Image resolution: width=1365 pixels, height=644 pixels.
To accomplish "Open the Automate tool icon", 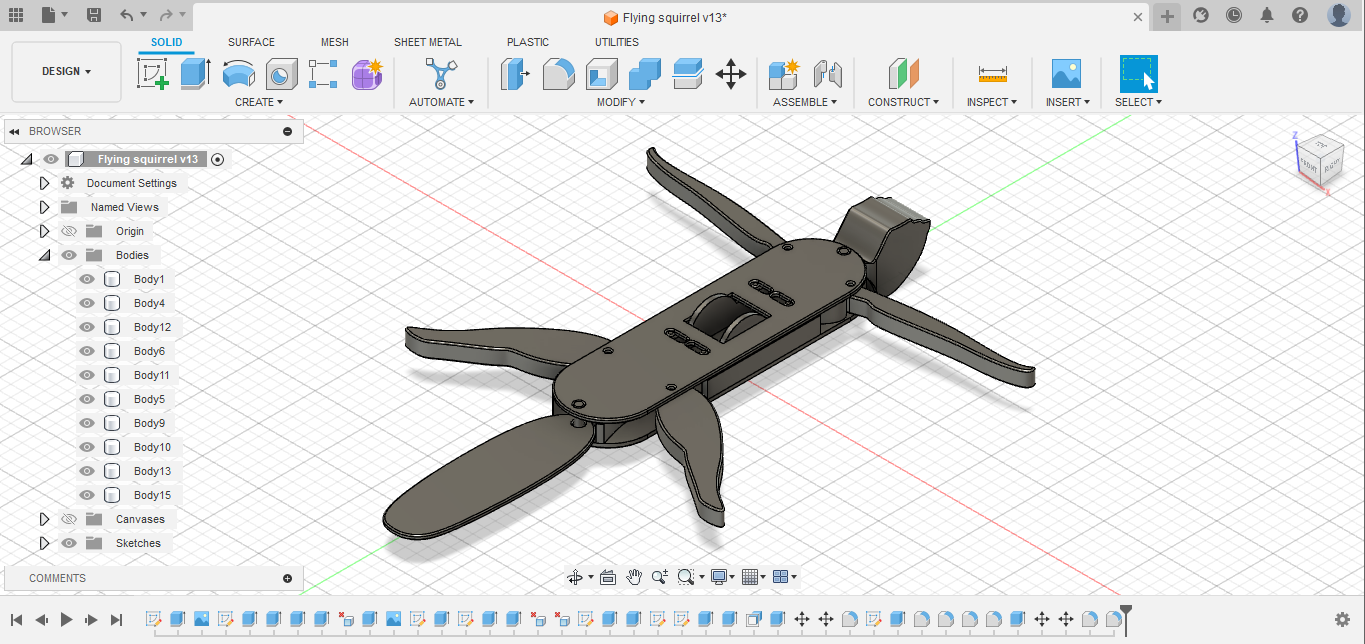I will tap(440, 74).
